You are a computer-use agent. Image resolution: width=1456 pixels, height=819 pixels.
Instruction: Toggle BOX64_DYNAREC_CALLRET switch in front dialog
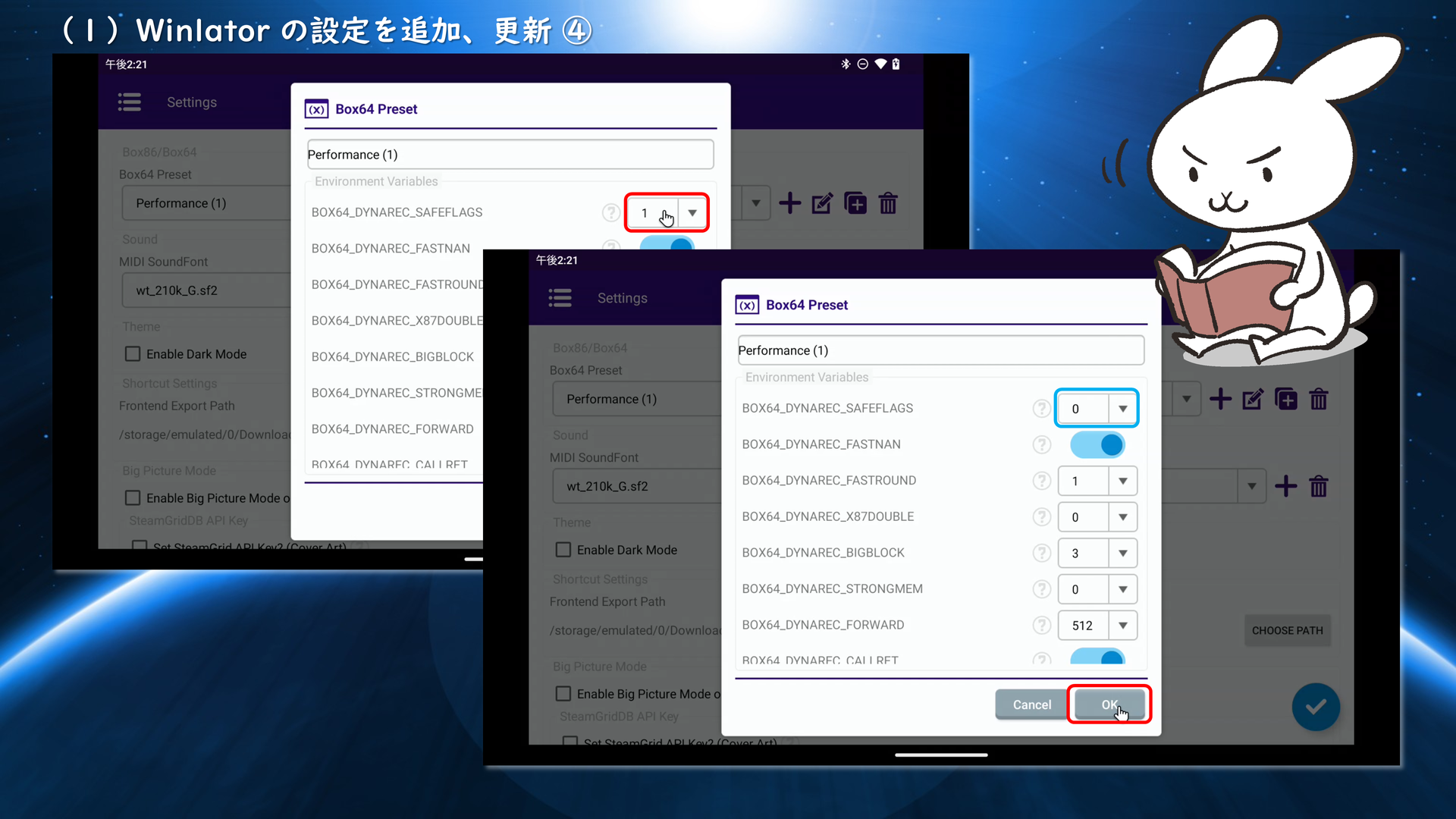[x=1097, y=657]
